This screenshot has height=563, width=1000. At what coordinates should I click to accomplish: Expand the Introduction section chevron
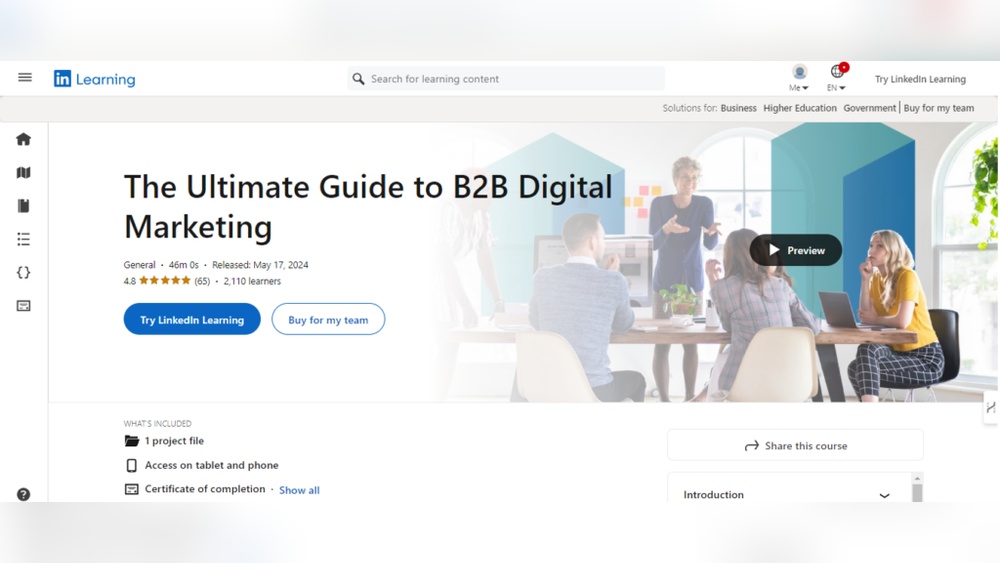point(885,495)
